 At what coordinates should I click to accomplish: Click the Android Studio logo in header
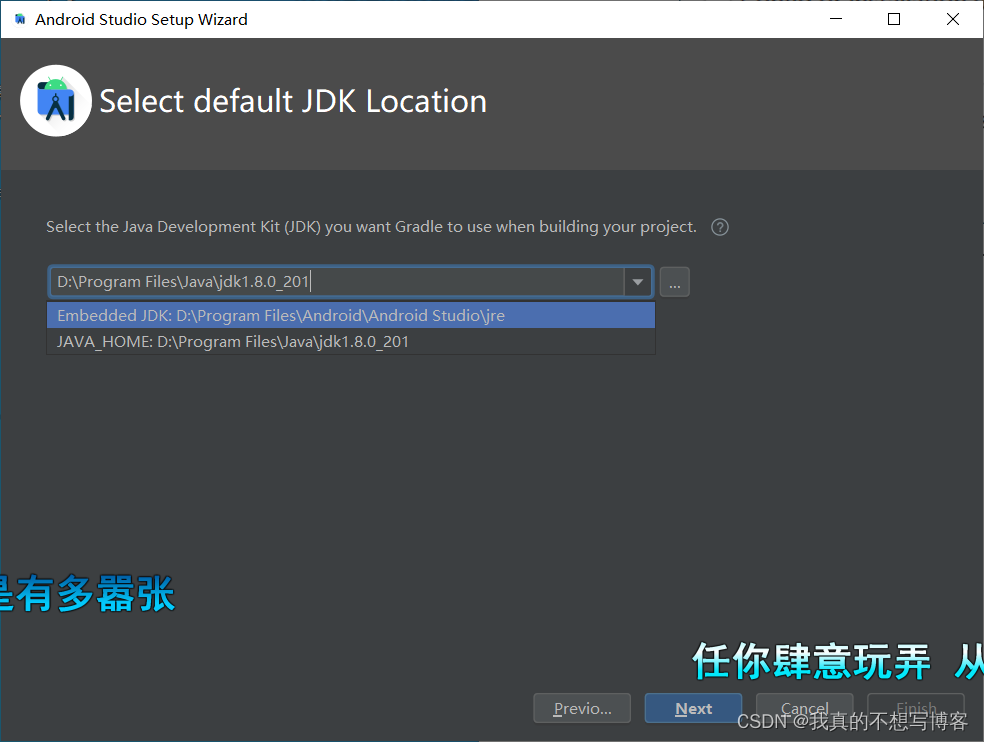click(x=56, y=101)
